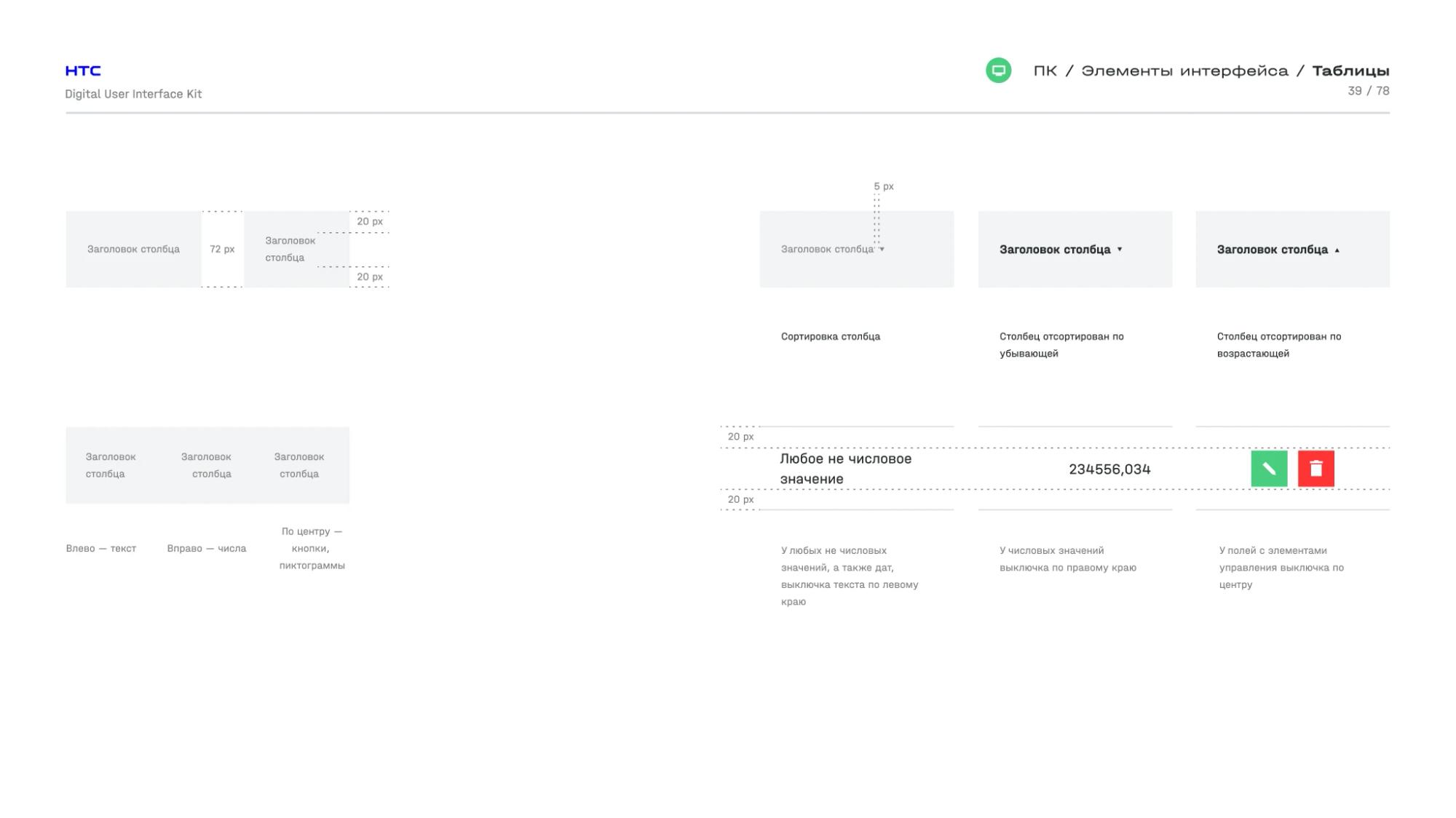Click note У любых не числовых значений
This screenshot has width=1456, height=818.
(850, 576)
